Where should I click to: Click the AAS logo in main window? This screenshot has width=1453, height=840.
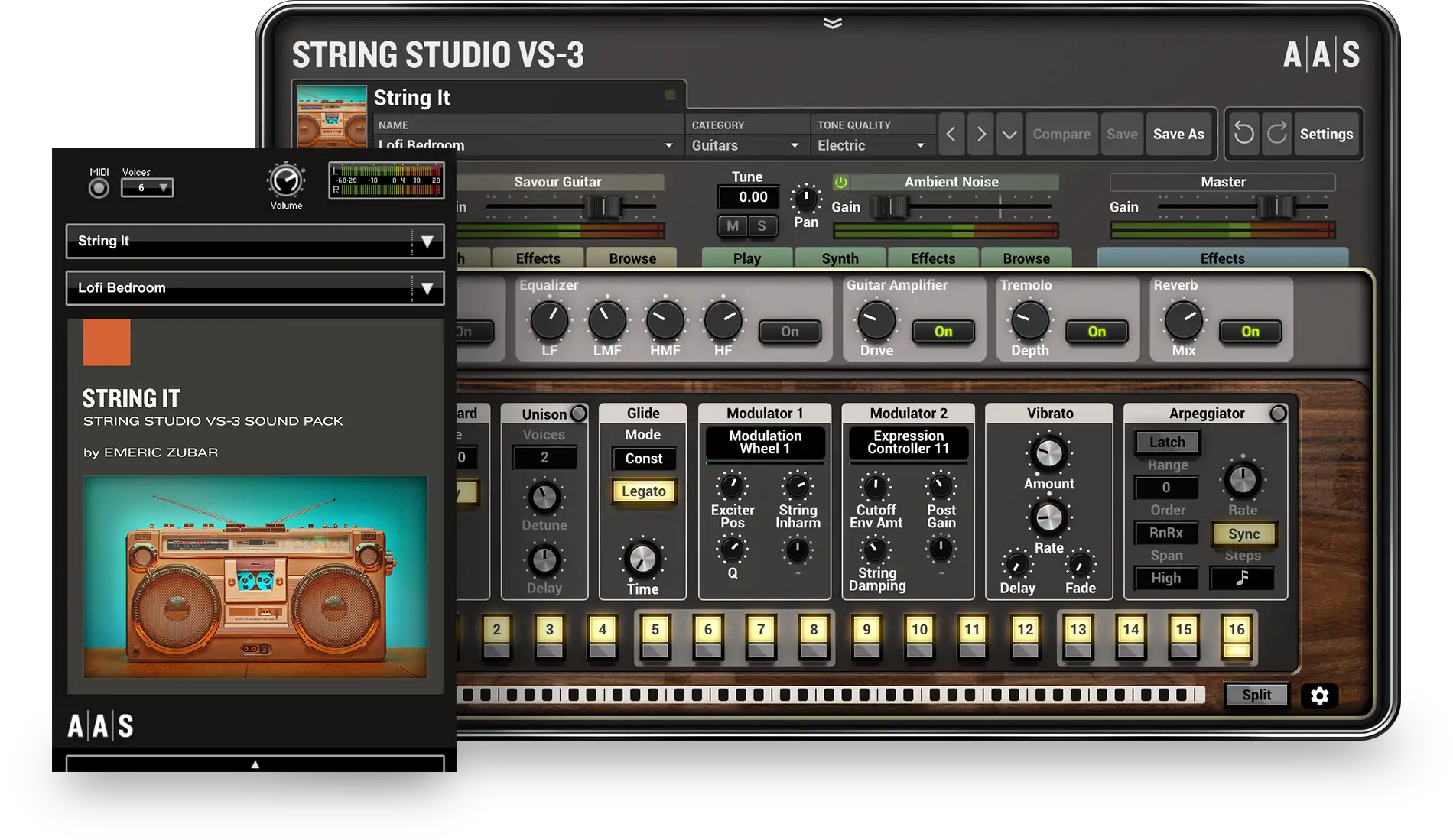pos(1321,54)
